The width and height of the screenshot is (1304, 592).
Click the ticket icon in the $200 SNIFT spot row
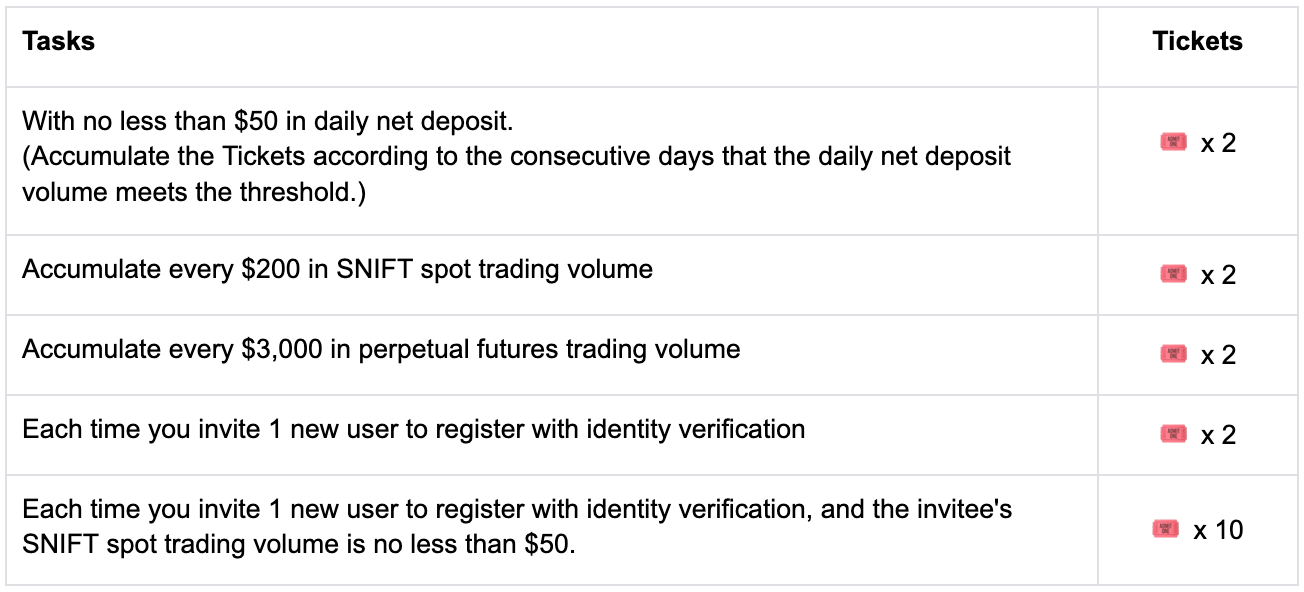click(x=1173, y=273)
